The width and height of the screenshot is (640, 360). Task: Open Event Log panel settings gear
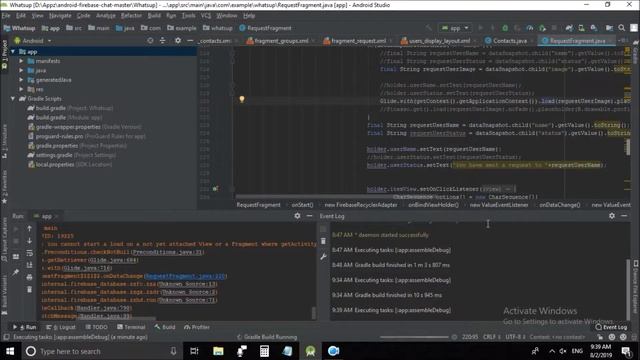612,216
